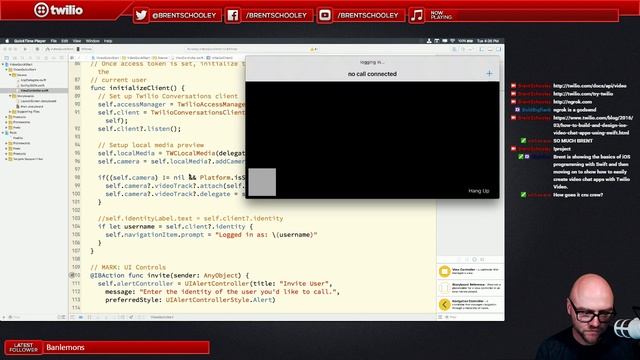Expand the Supporting Files folder
Viewport: 640px width, 360px height.
coord(11,111)
